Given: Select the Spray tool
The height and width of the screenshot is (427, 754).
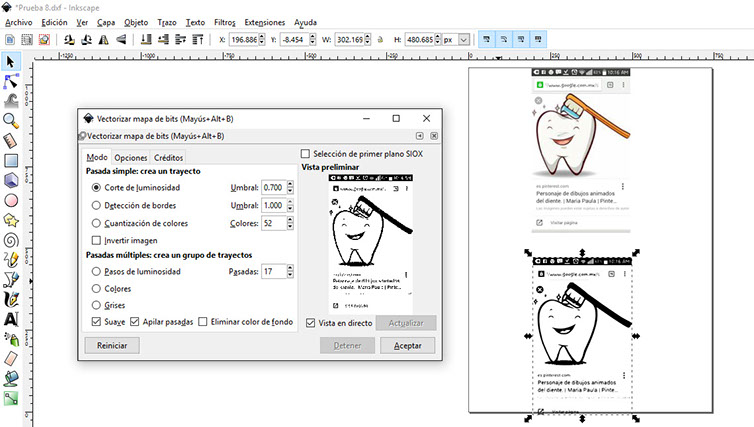Looking at the screenshot, I should 11,339.
